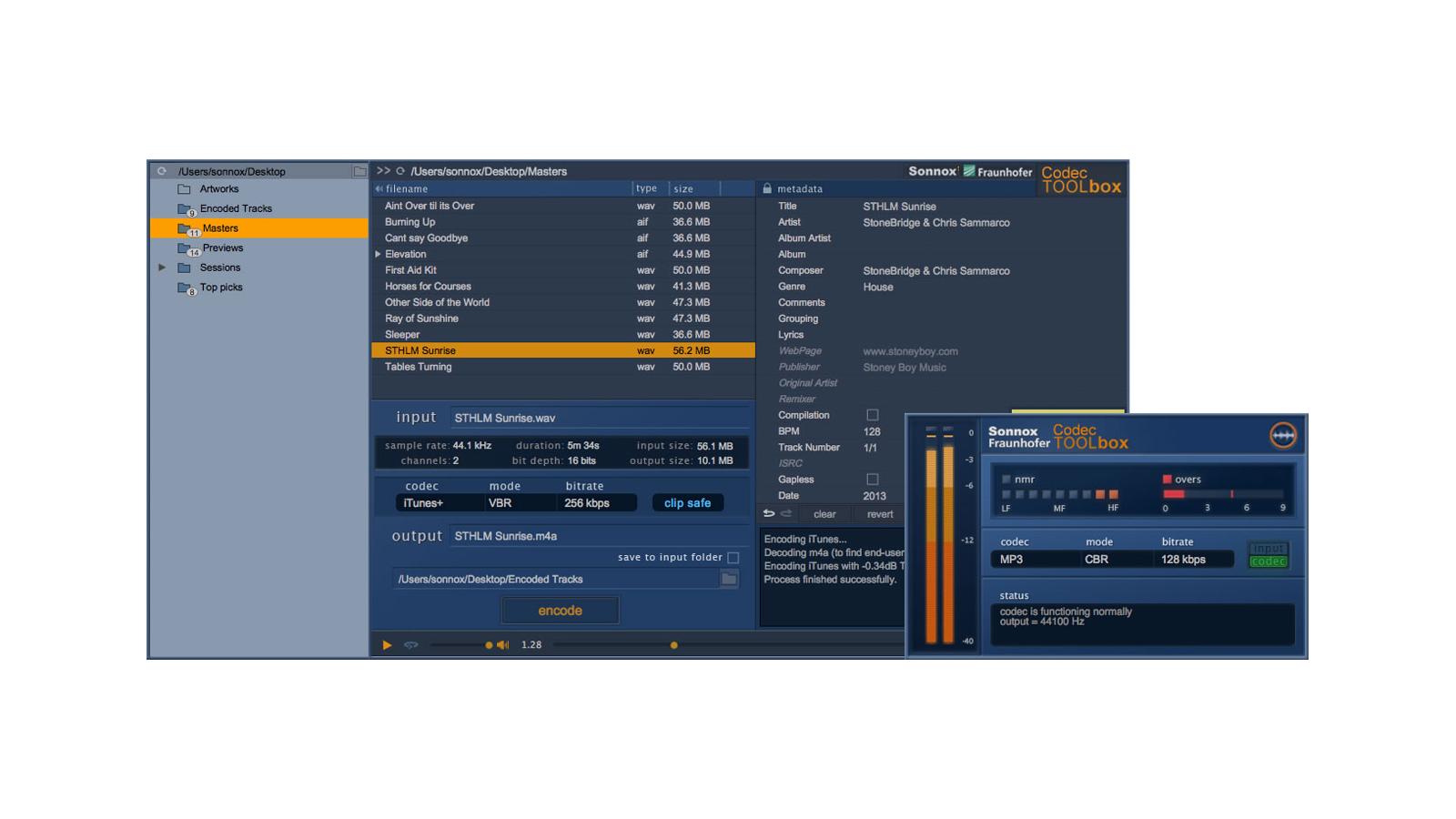Redo metadata change with the forward arrow
1456x819 pixels.
[786, 513]
